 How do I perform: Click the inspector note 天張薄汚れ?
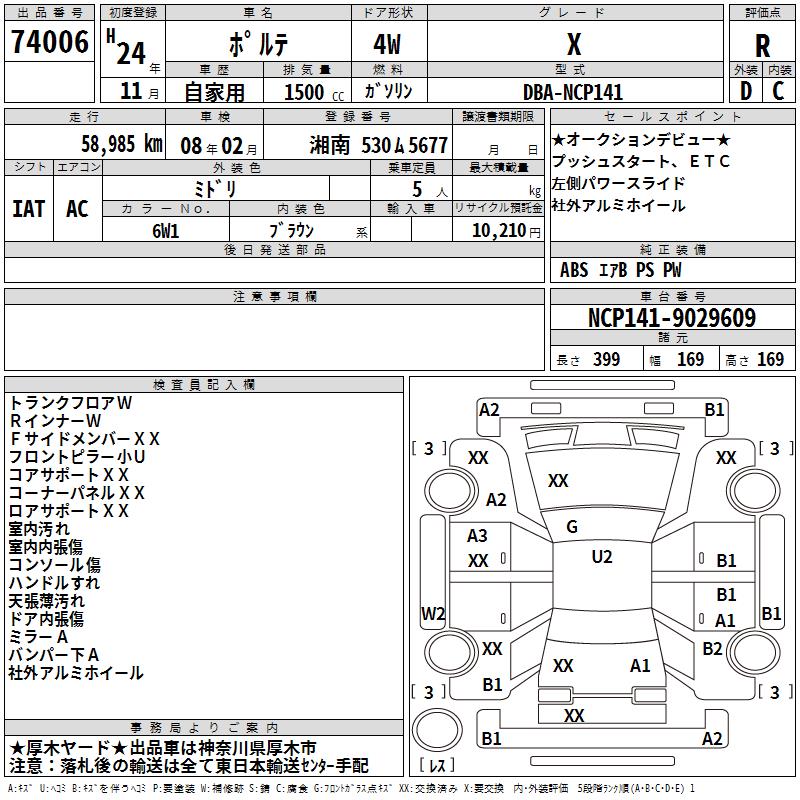(x=47, y=601)
